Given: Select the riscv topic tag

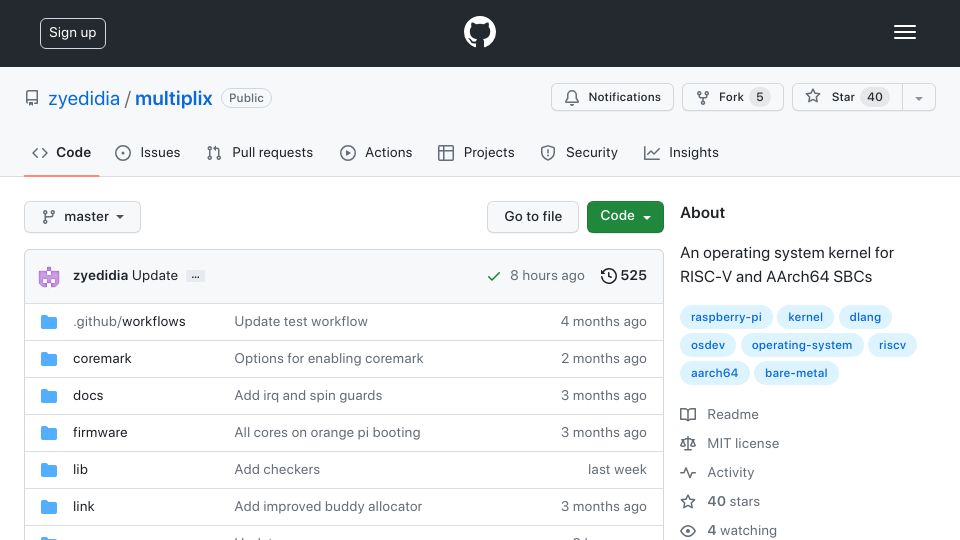Looking at the screenshot, I should [x=892, y=345].
